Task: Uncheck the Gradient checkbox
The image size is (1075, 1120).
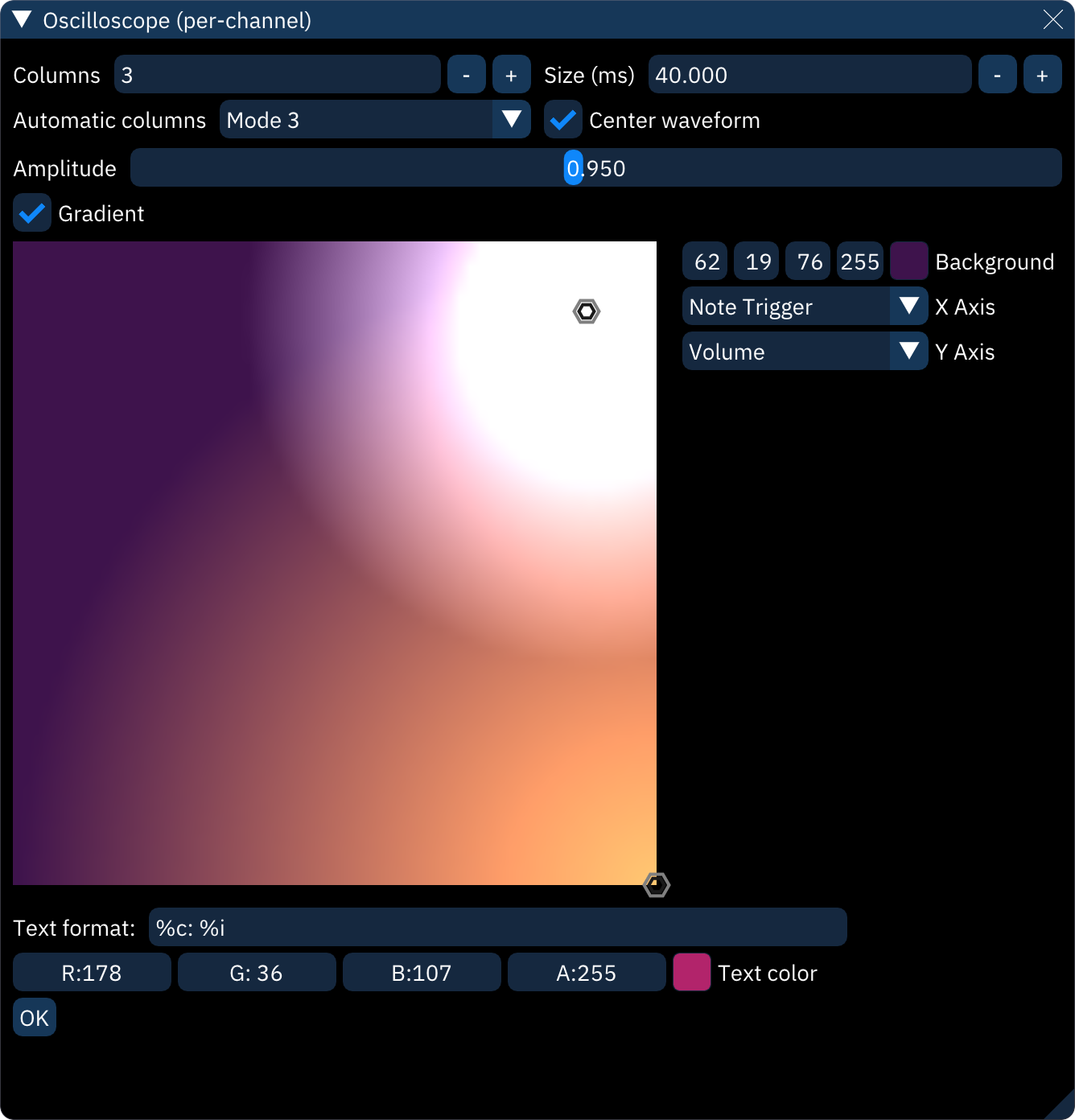Action: [32, 213]
